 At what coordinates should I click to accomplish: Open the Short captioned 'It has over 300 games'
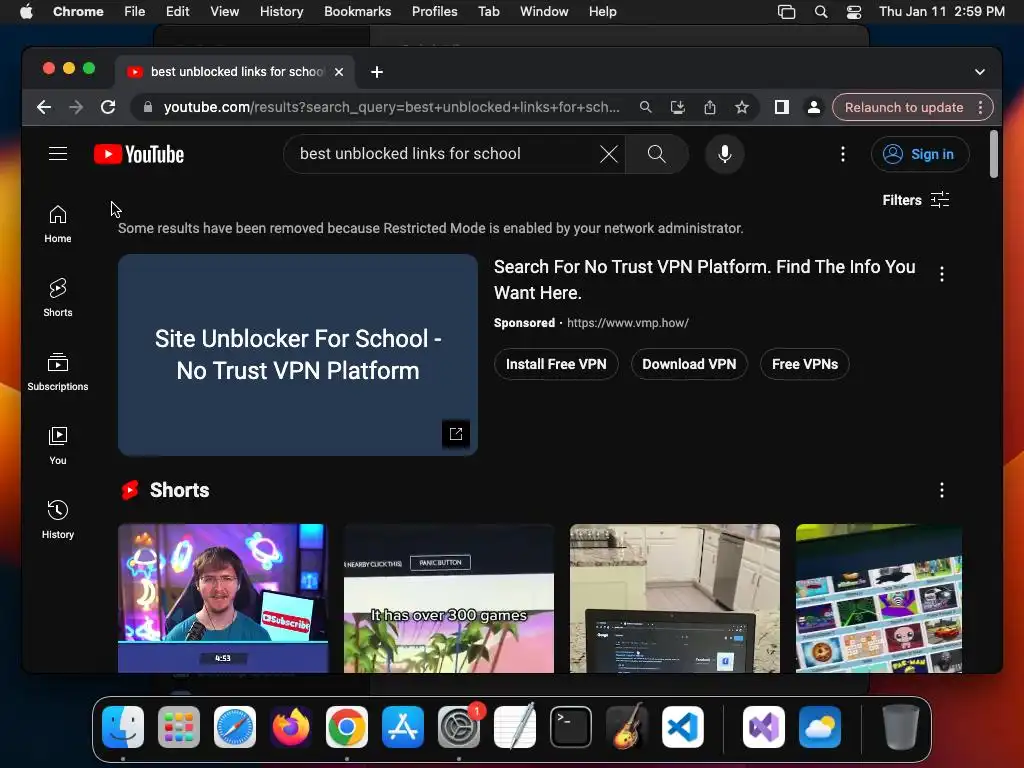point(449,598)
